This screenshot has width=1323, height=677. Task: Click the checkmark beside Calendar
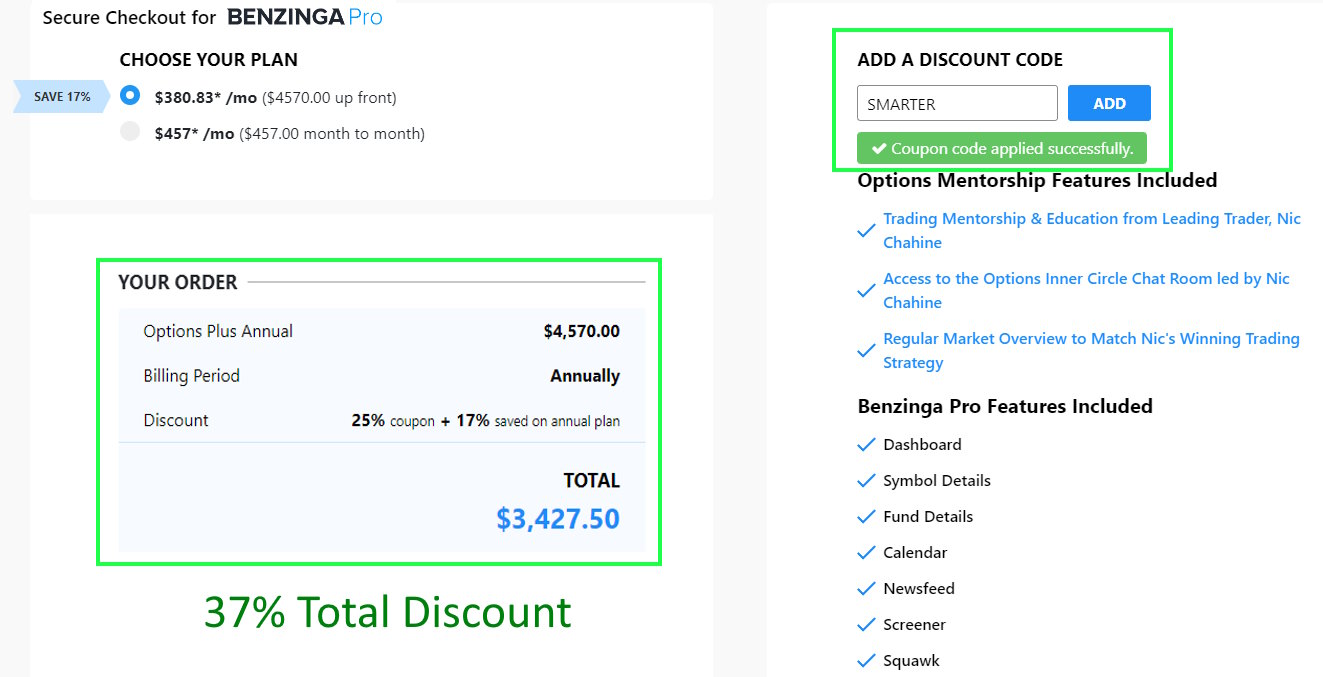pyautogui.click(x=866, y=552)
